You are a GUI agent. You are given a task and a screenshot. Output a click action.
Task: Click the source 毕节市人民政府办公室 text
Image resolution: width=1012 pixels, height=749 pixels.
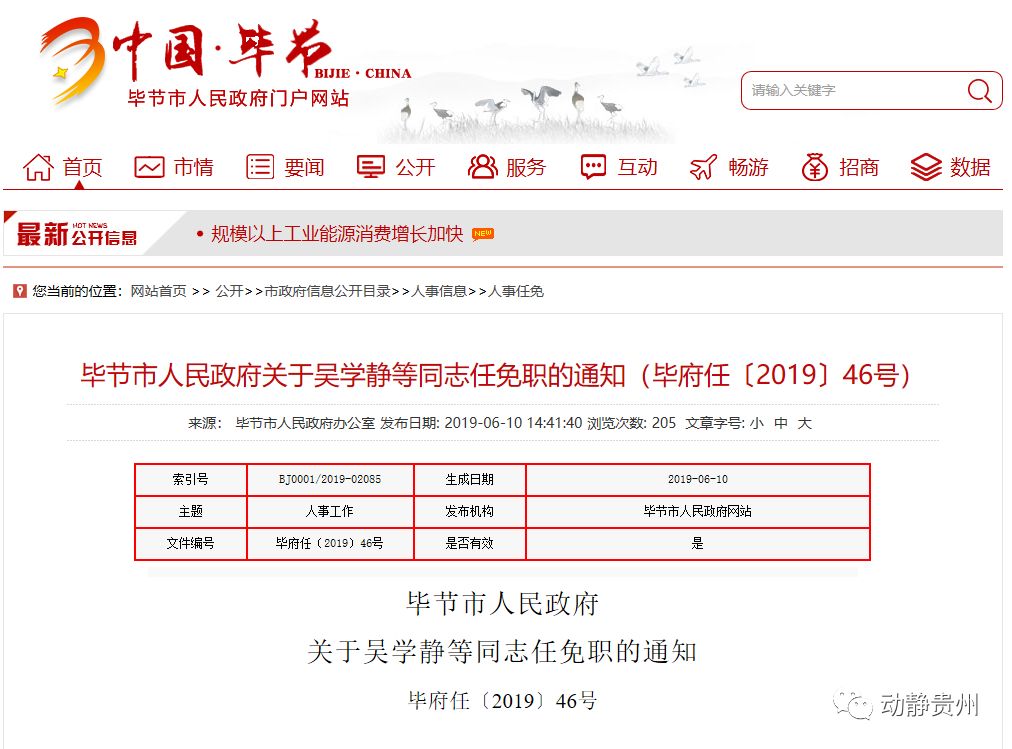(305, 423)
